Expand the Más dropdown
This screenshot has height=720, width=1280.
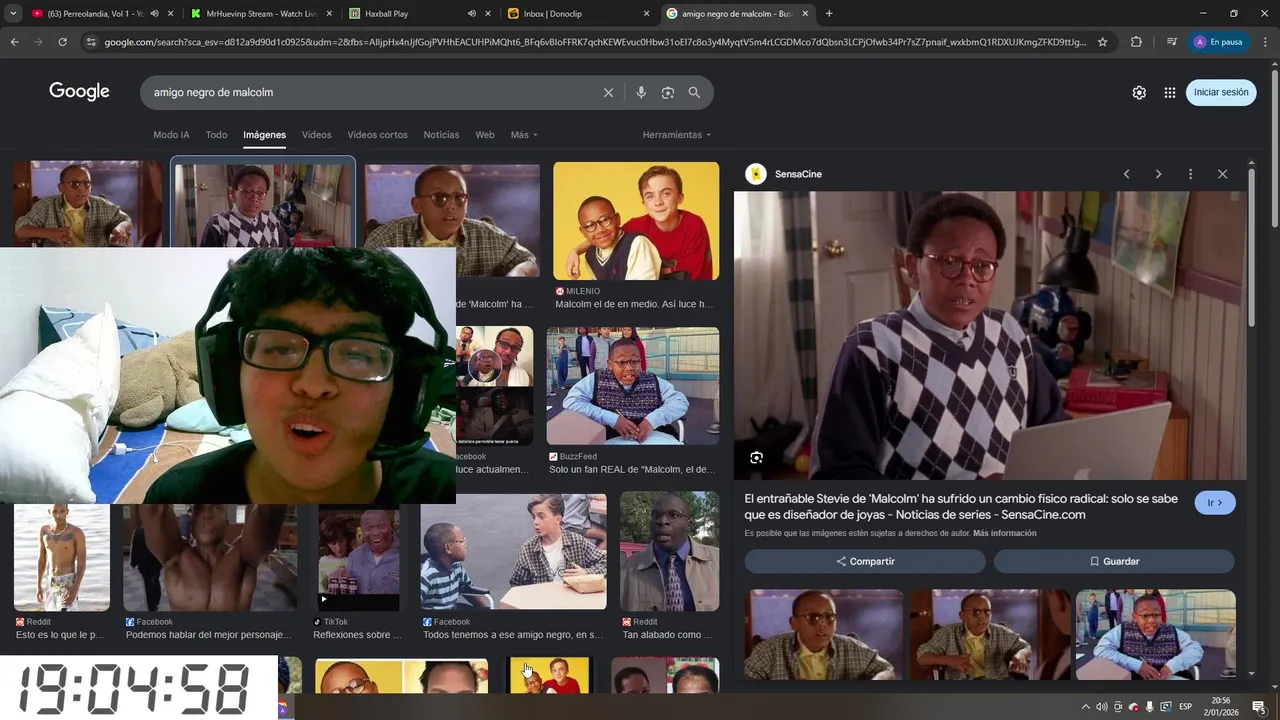524,135
